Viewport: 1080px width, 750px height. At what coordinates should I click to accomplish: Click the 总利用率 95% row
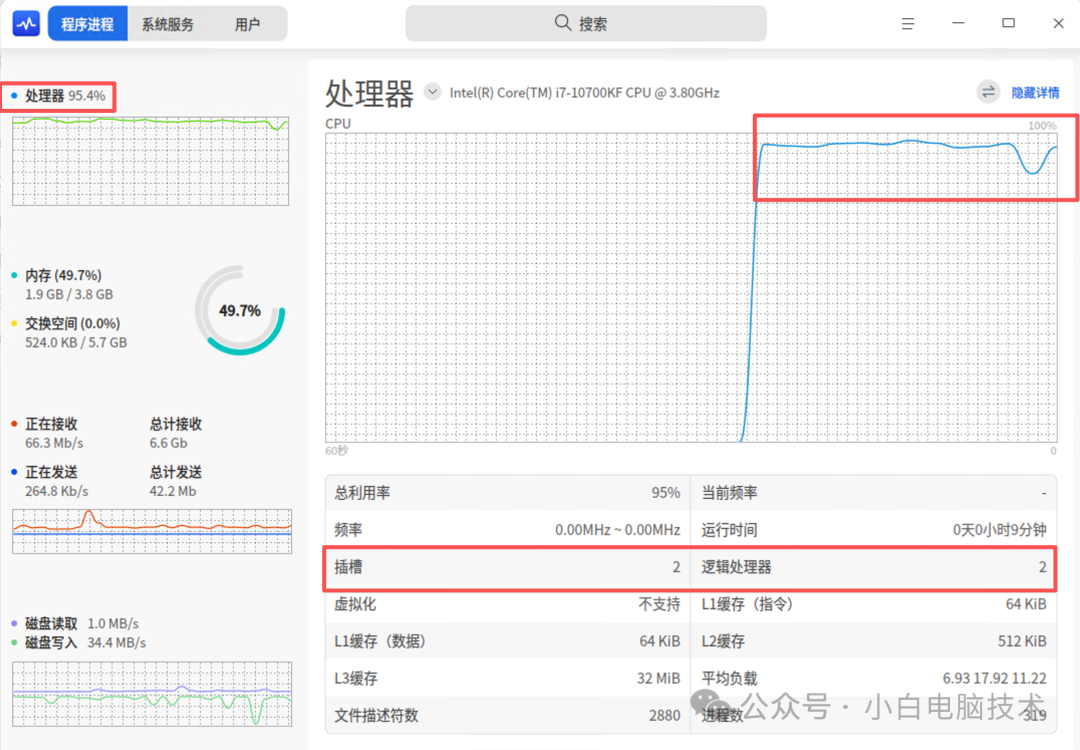pos(508,493)
